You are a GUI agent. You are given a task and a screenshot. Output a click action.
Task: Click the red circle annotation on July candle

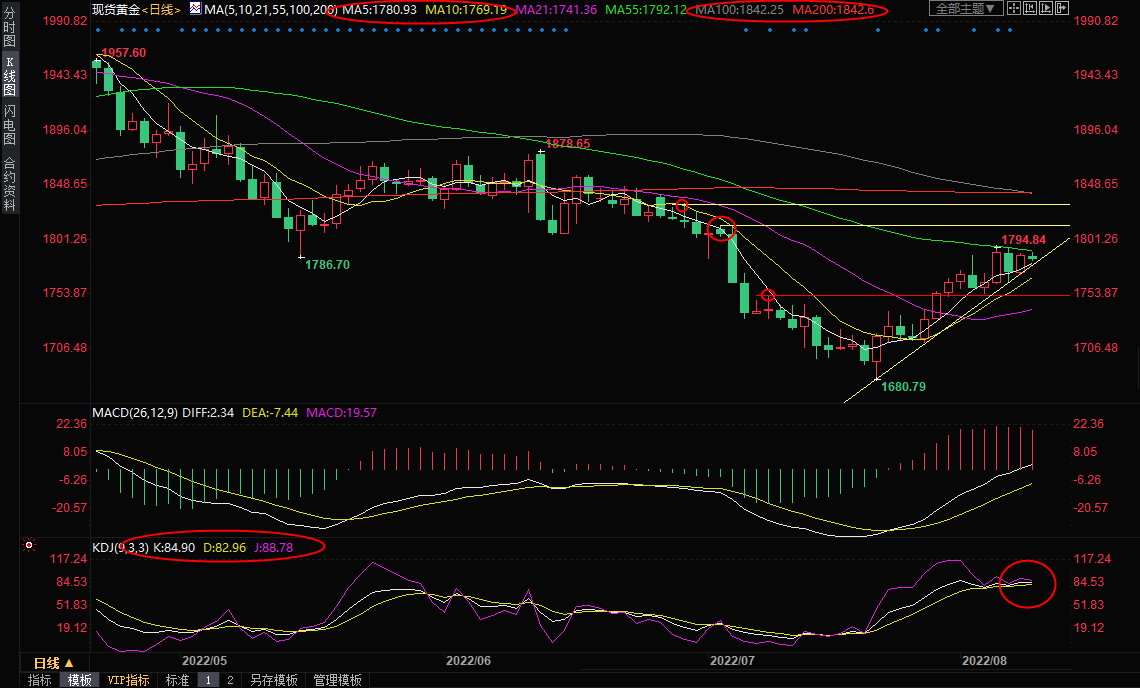[x=723, y=228]
